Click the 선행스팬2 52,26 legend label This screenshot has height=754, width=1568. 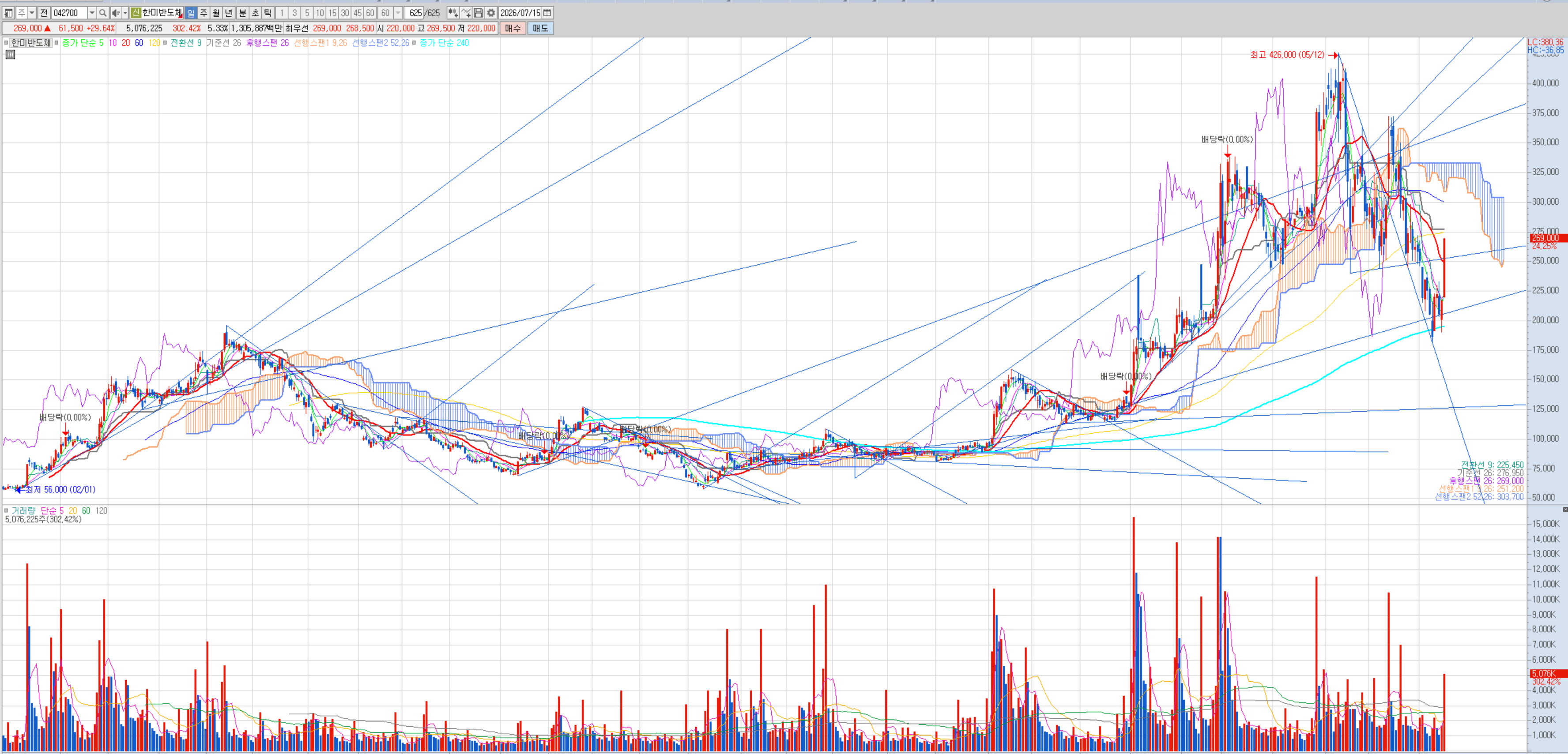click(x=381, y=43)
